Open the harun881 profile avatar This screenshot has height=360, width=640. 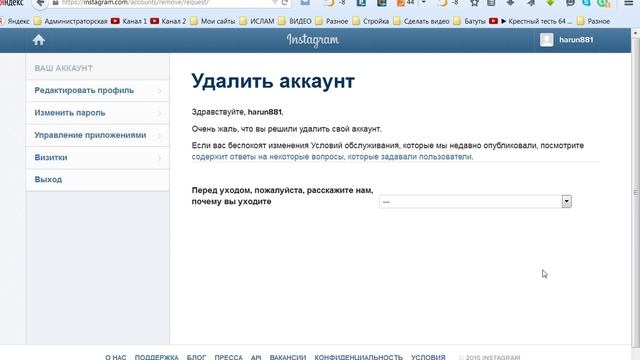coord(547,40)
